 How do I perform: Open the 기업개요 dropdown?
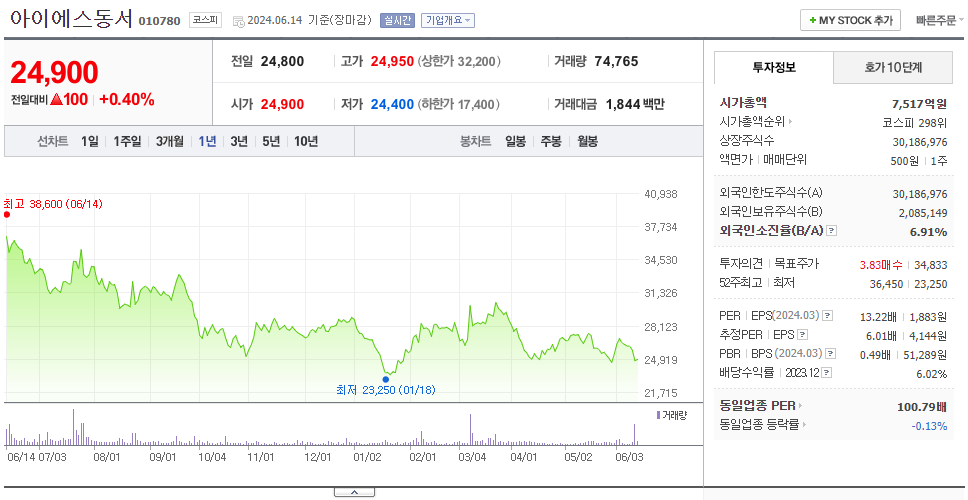click(448, 20)
